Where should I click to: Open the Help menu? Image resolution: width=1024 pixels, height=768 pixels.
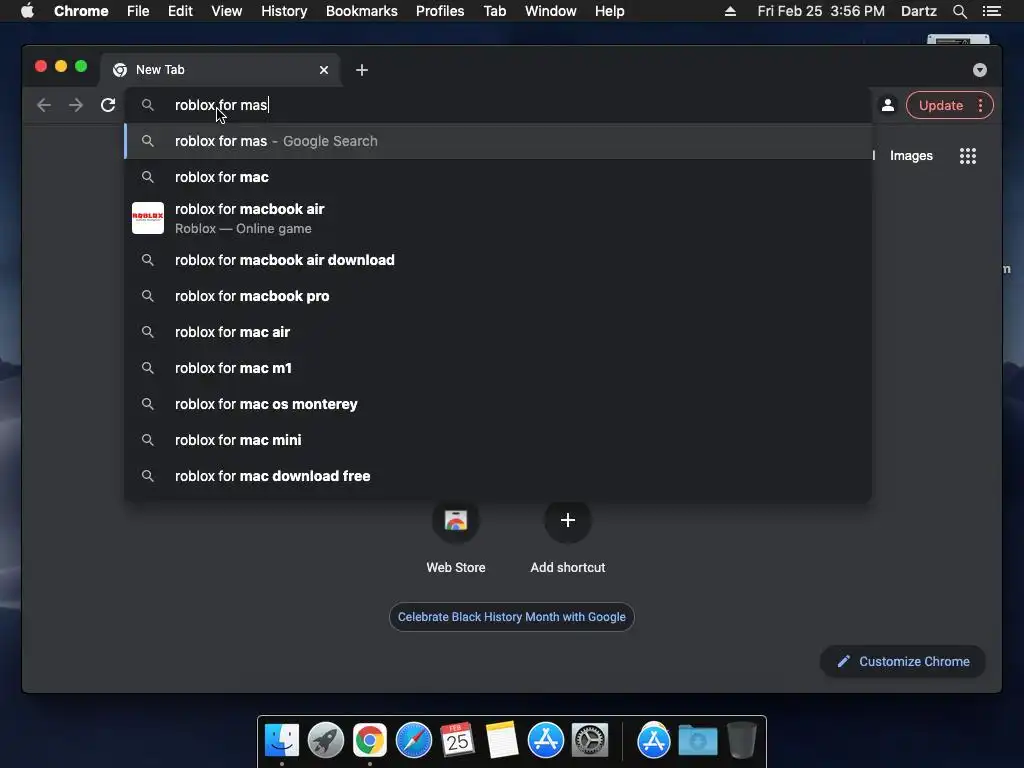coord(609,11)
